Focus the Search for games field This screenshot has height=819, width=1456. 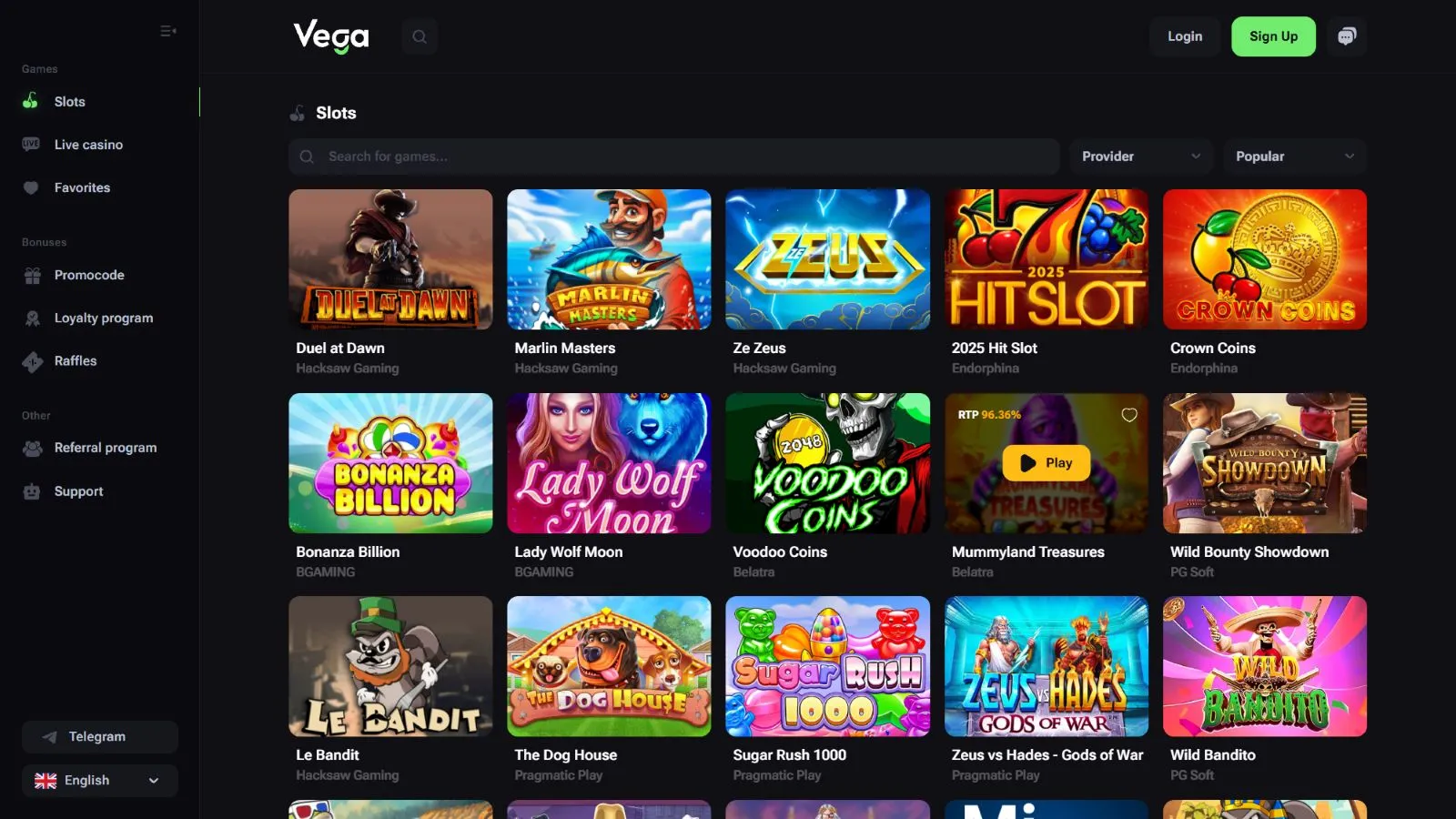(x=674, y=157)
